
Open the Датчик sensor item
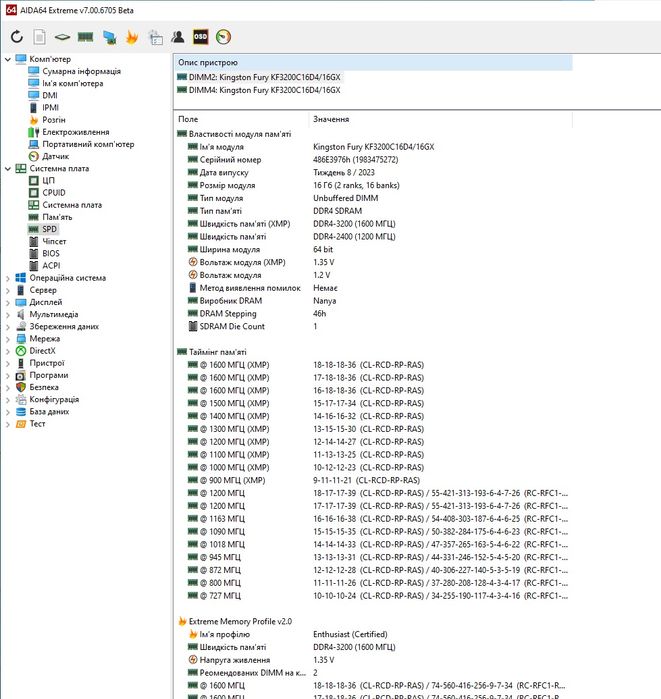click(x=55, y=156)
